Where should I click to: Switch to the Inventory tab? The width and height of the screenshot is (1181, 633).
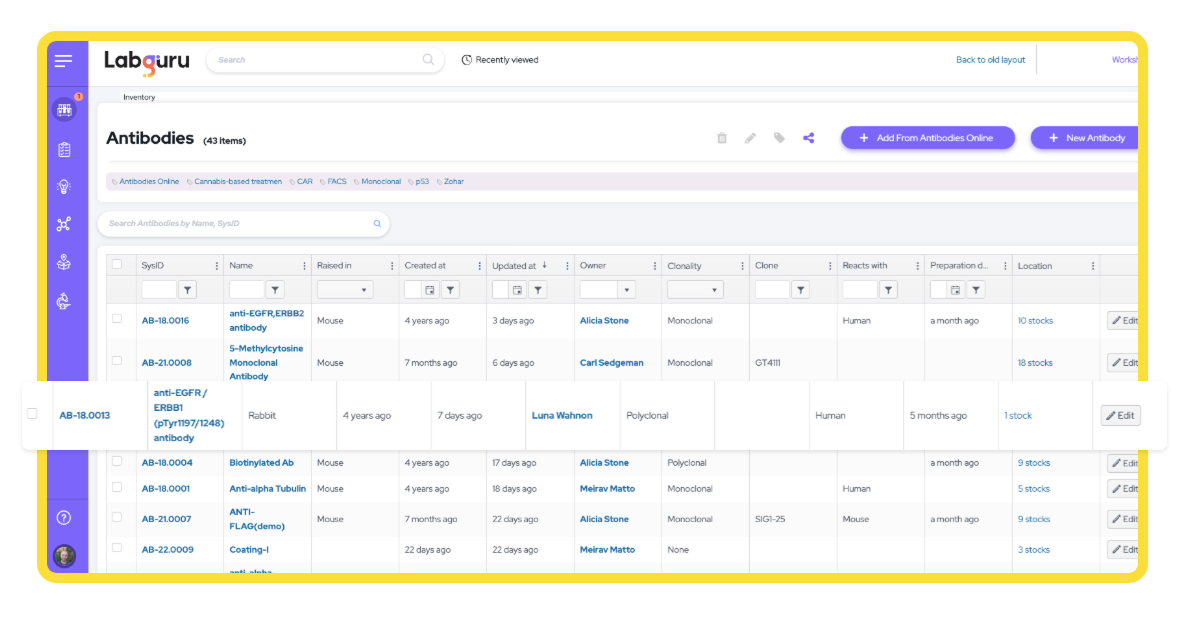point(138,96)
